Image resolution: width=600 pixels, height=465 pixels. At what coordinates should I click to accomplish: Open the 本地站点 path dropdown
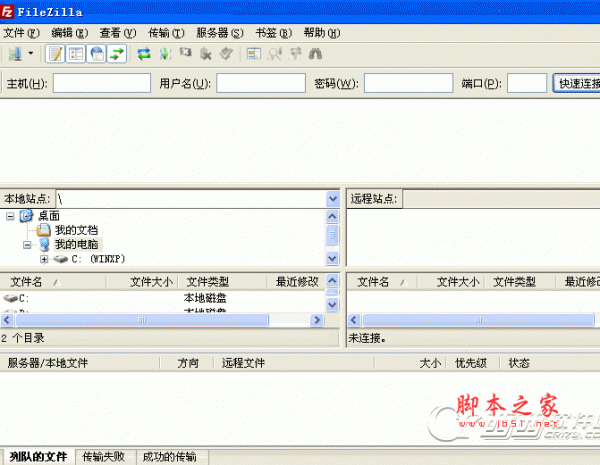pos(333,199)
